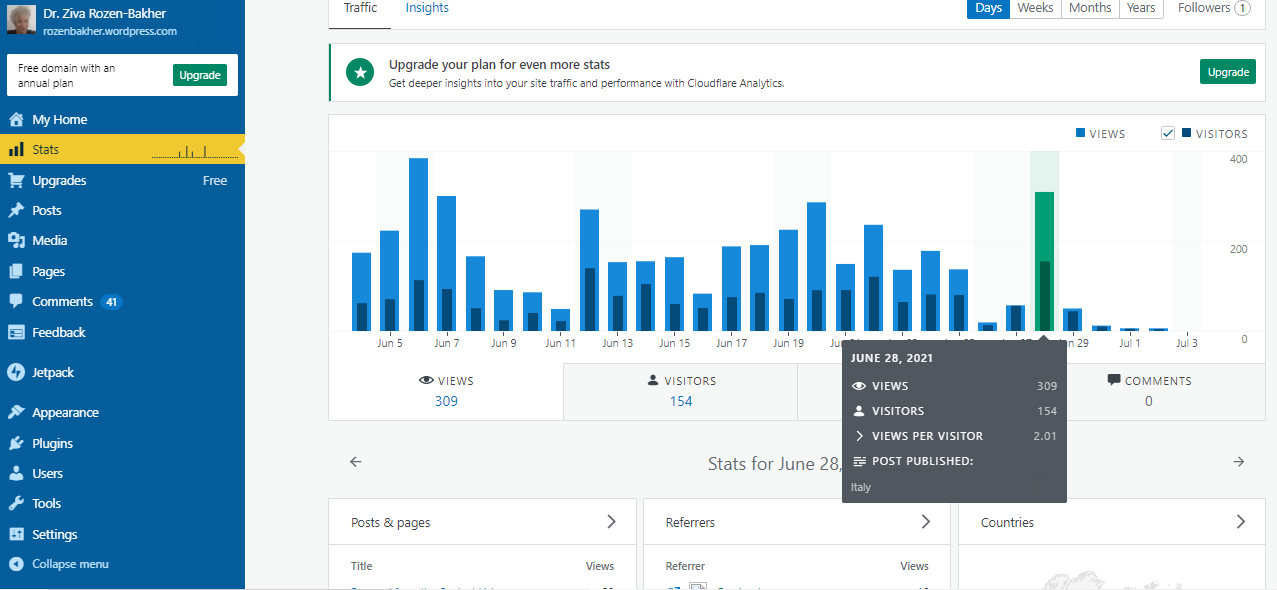The height and width of the screenshot is (590, 1277).
Task: Click the Stats bar-chart icon
Action: 16,149
